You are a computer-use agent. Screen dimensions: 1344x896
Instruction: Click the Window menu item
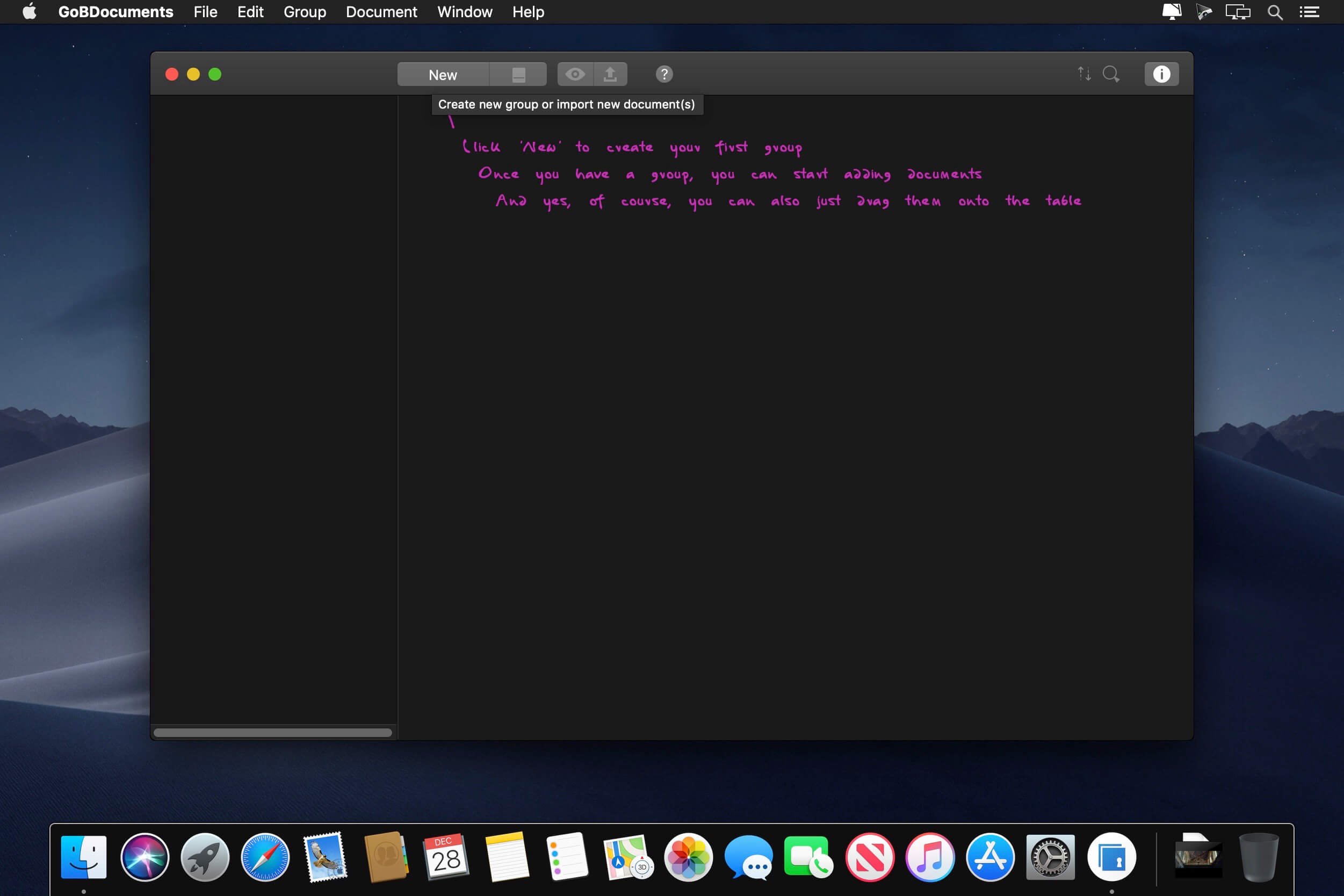pos(465,12)
